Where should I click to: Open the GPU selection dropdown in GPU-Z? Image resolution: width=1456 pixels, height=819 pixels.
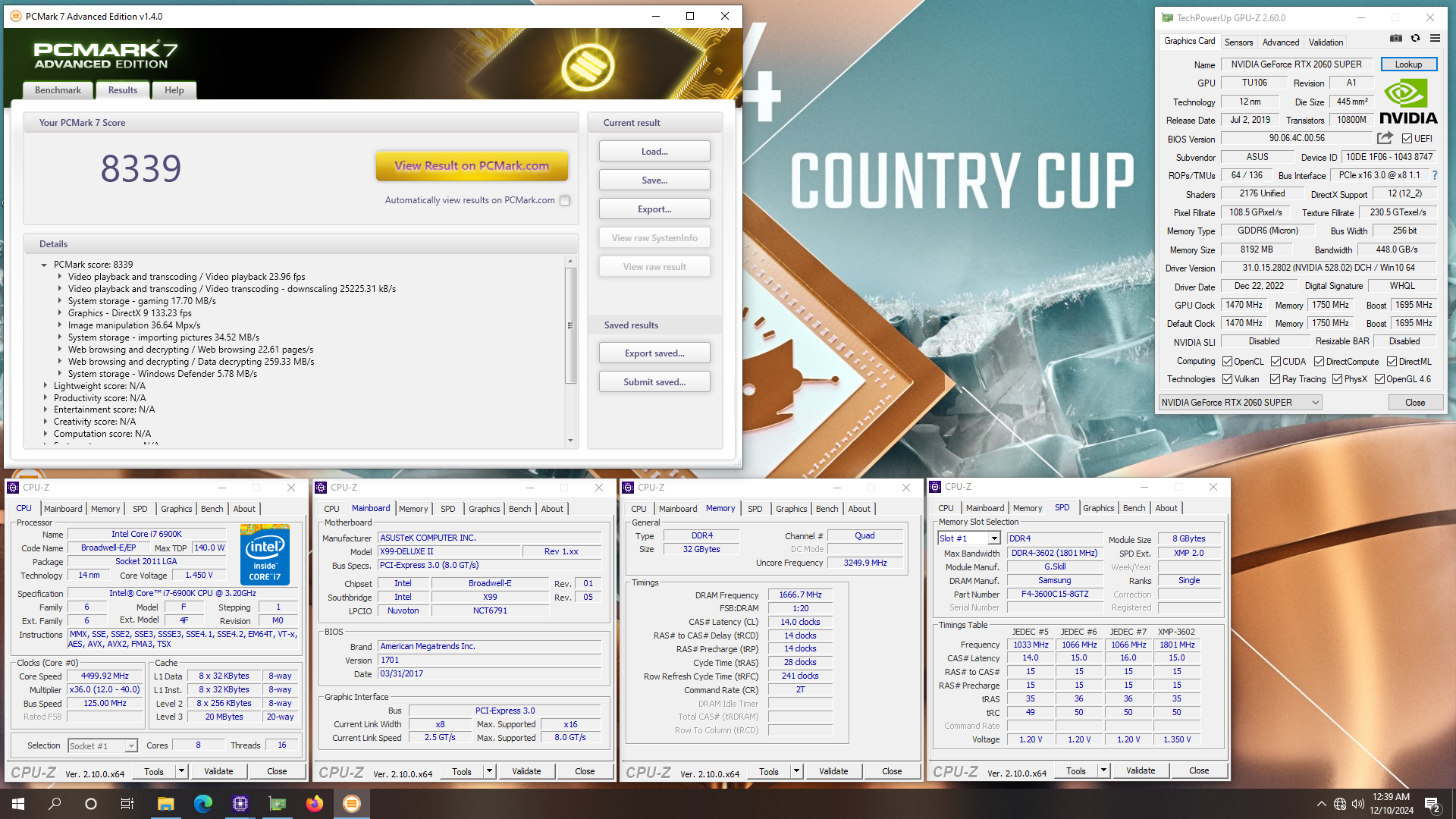(1241, 403)
